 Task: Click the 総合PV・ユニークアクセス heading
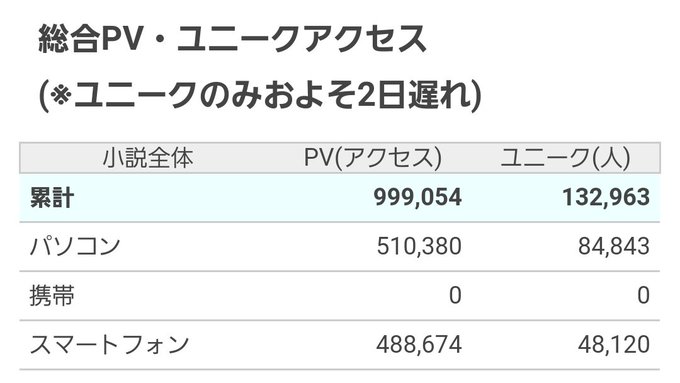coord(232,39)
